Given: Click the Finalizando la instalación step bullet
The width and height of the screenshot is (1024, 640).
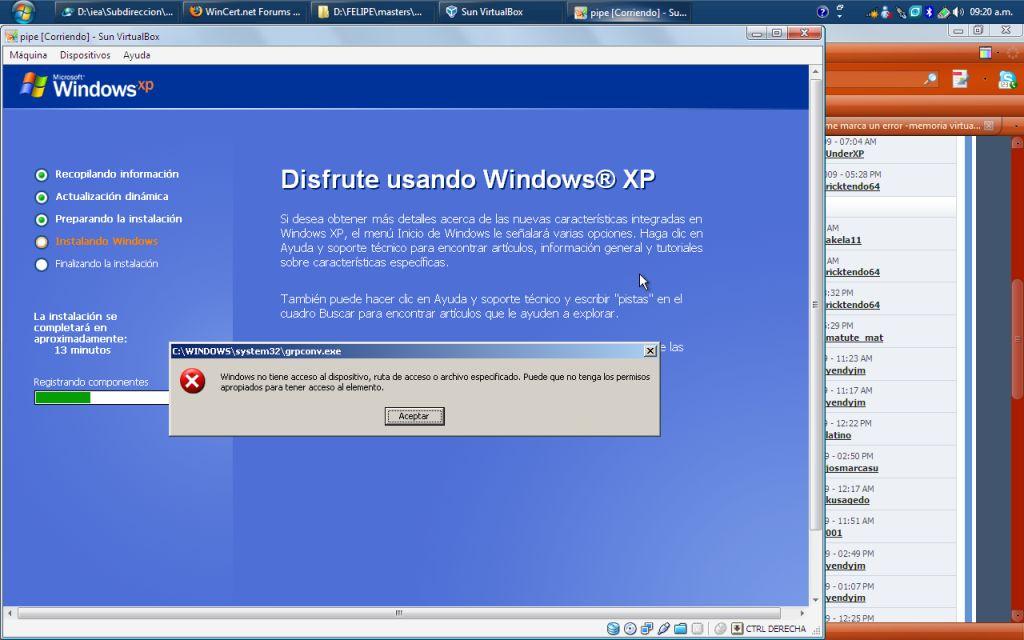Looking at the screenshot, I should pos(41,264).
